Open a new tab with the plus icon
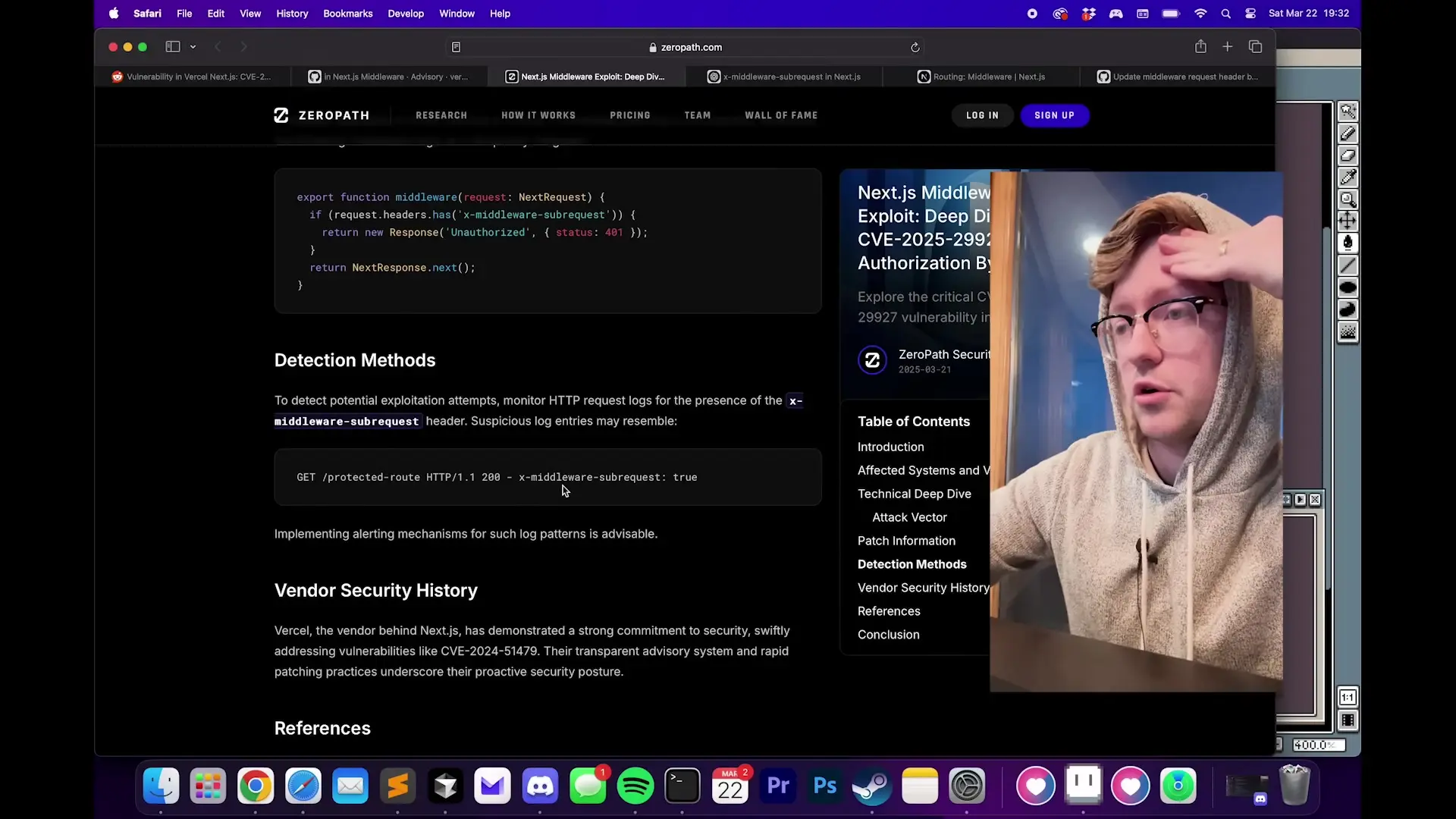Image resolution: width=1456 pixels, height=819 pixels. 1228,47
